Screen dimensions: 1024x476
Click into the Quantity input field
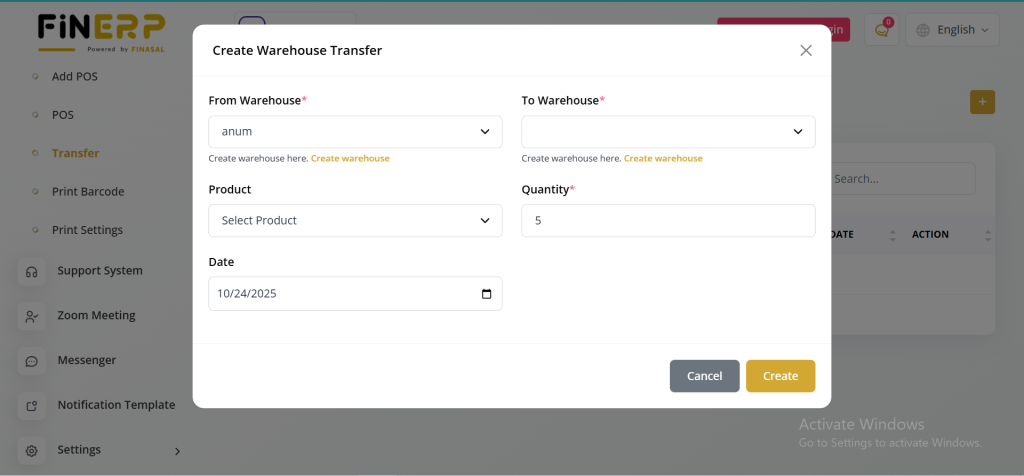click(668, 220)
